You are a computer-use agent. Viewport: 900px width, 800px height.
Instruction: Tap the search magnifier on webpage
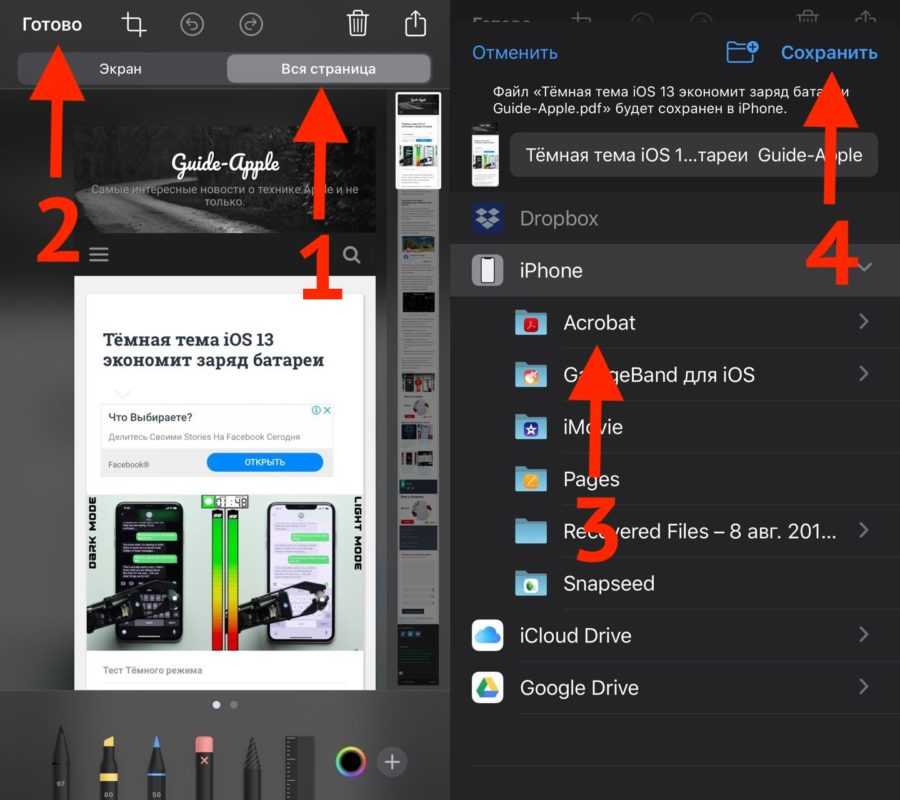(x=351, y=254)
